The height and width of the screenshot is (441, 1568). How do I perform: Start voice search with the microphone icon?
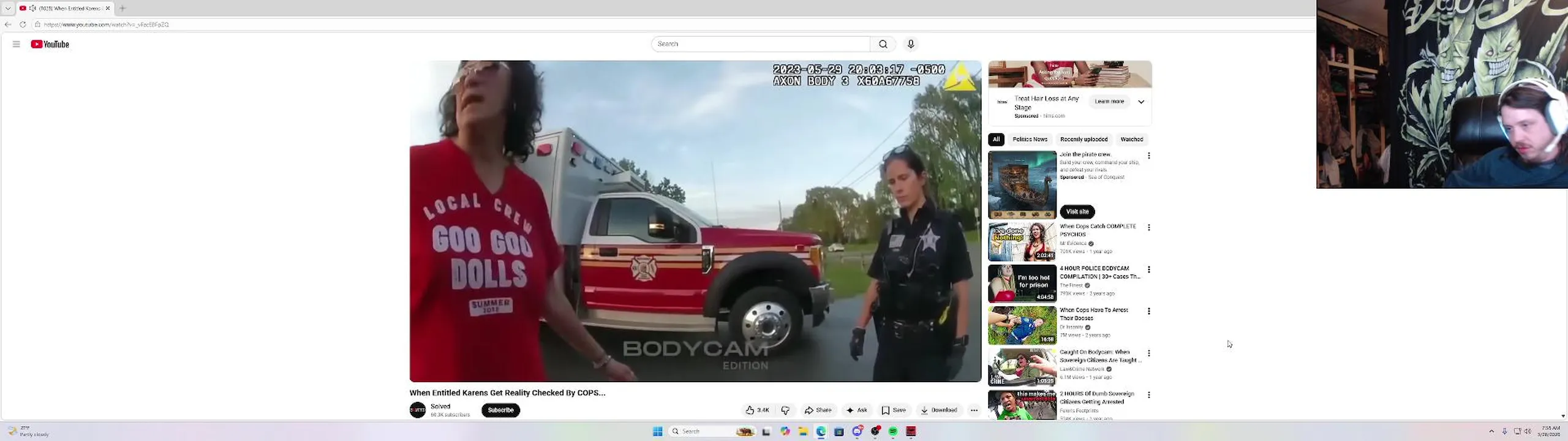911,44
